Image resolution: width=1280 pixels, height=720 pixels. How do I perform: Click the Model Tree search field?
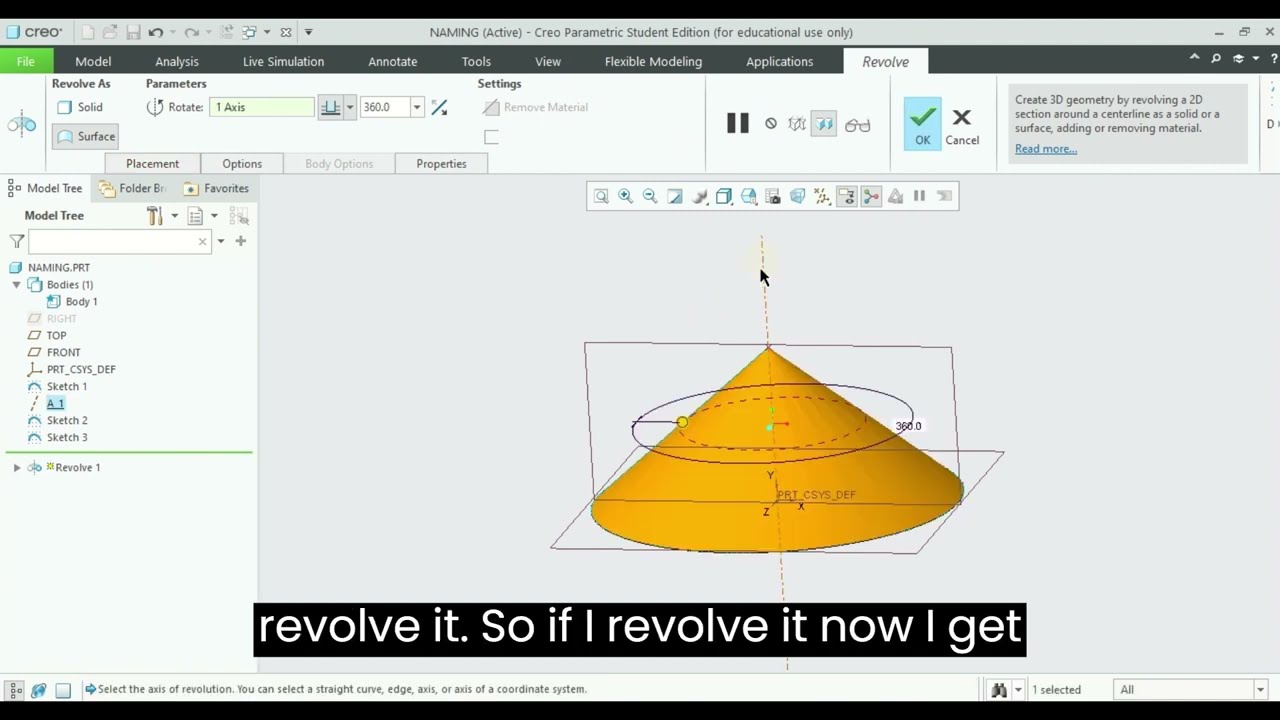pyautogui.click(x=119, y=241)
